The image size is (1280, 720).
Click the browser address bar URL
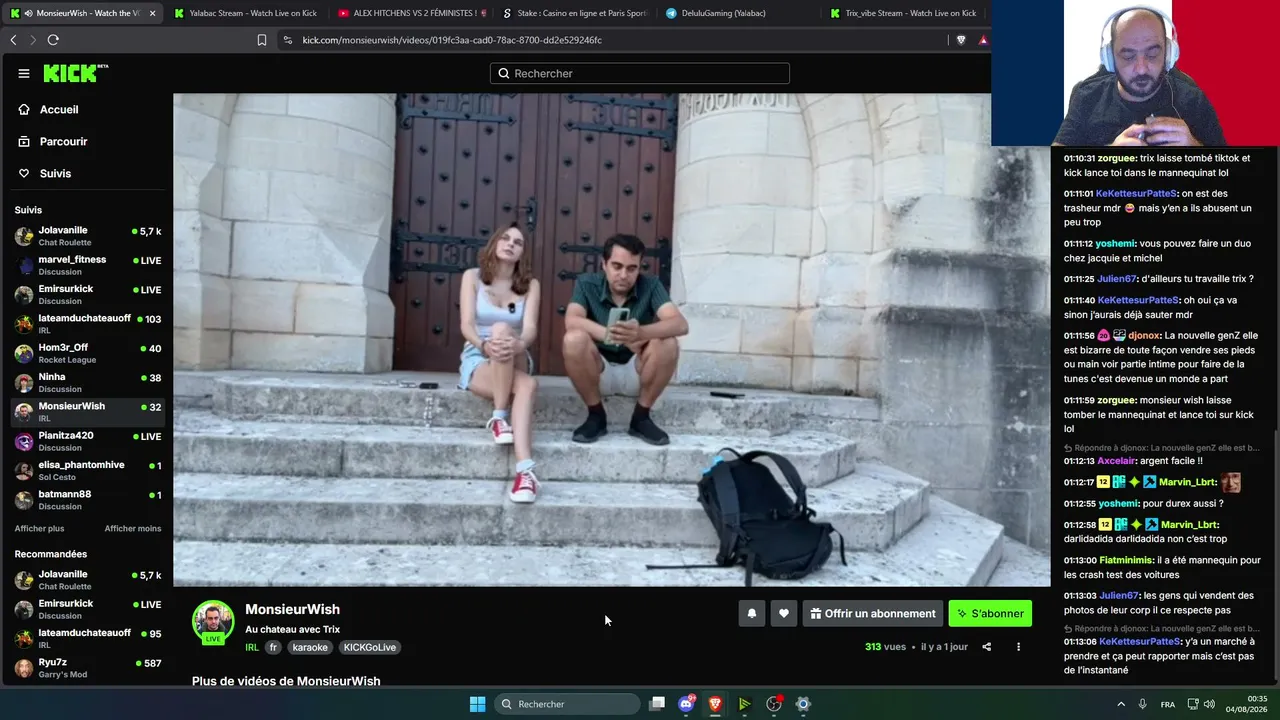click(x=452, y=40)
